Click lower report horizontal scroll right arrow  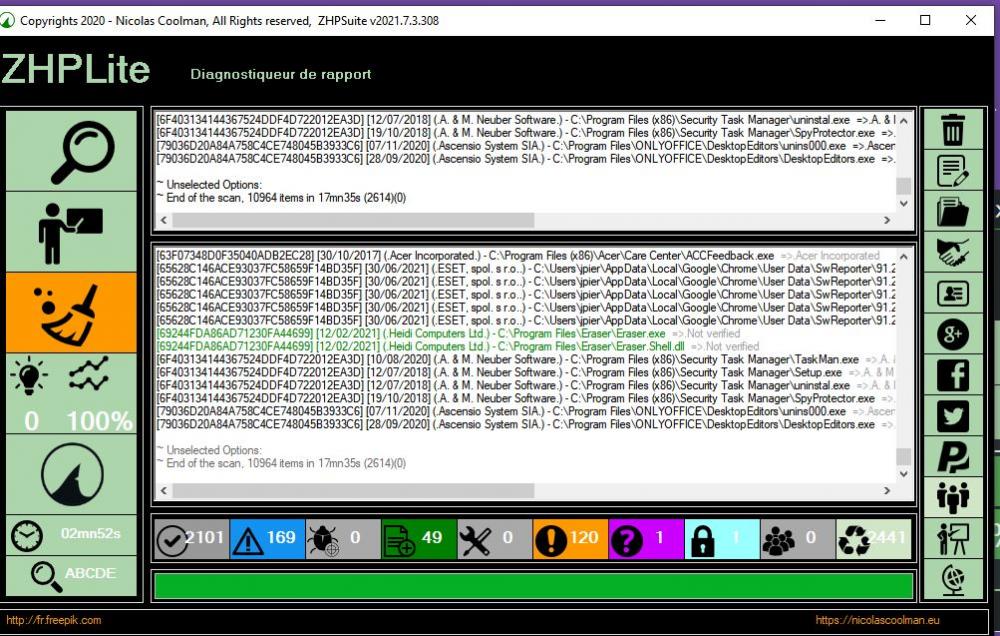887,491
